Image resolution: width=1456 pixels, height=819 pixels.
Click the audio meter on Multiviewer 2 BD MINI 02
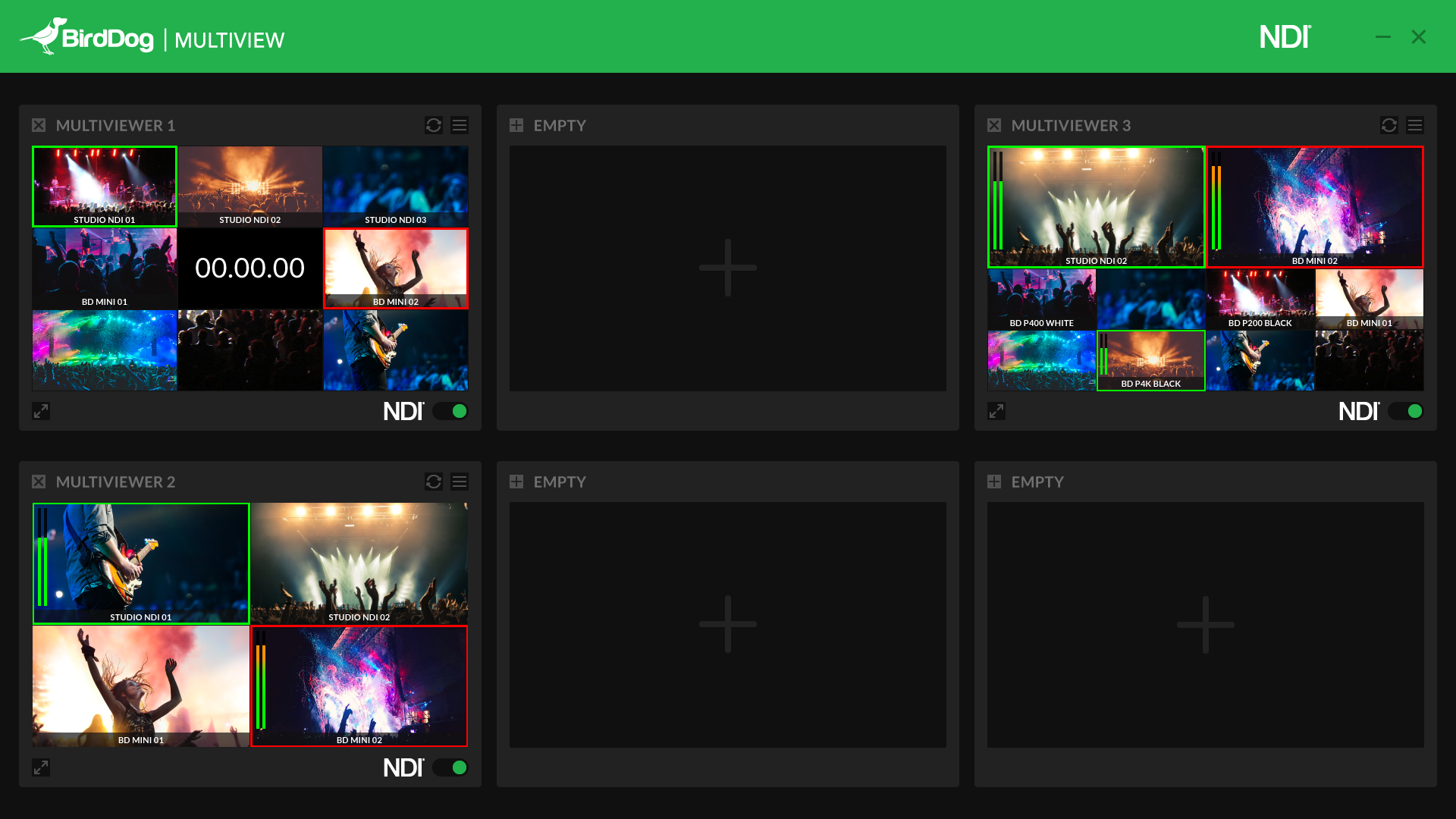point(260,680)
